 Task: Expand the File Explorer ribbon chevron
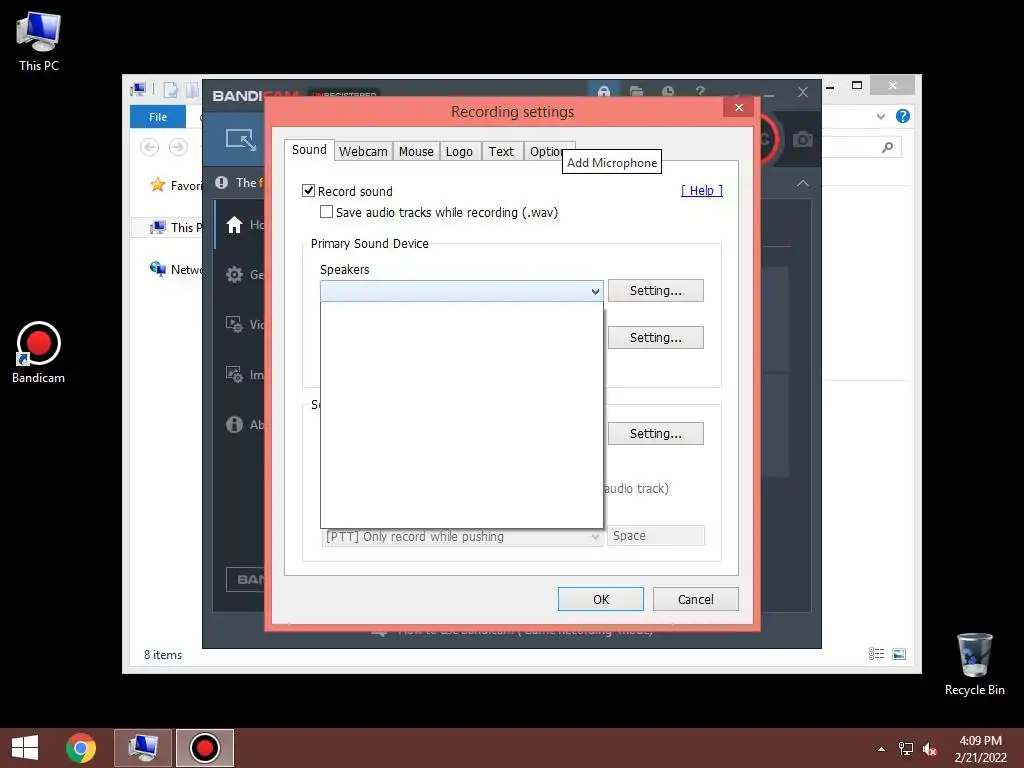pyautogui.click(x=880, y=116)
